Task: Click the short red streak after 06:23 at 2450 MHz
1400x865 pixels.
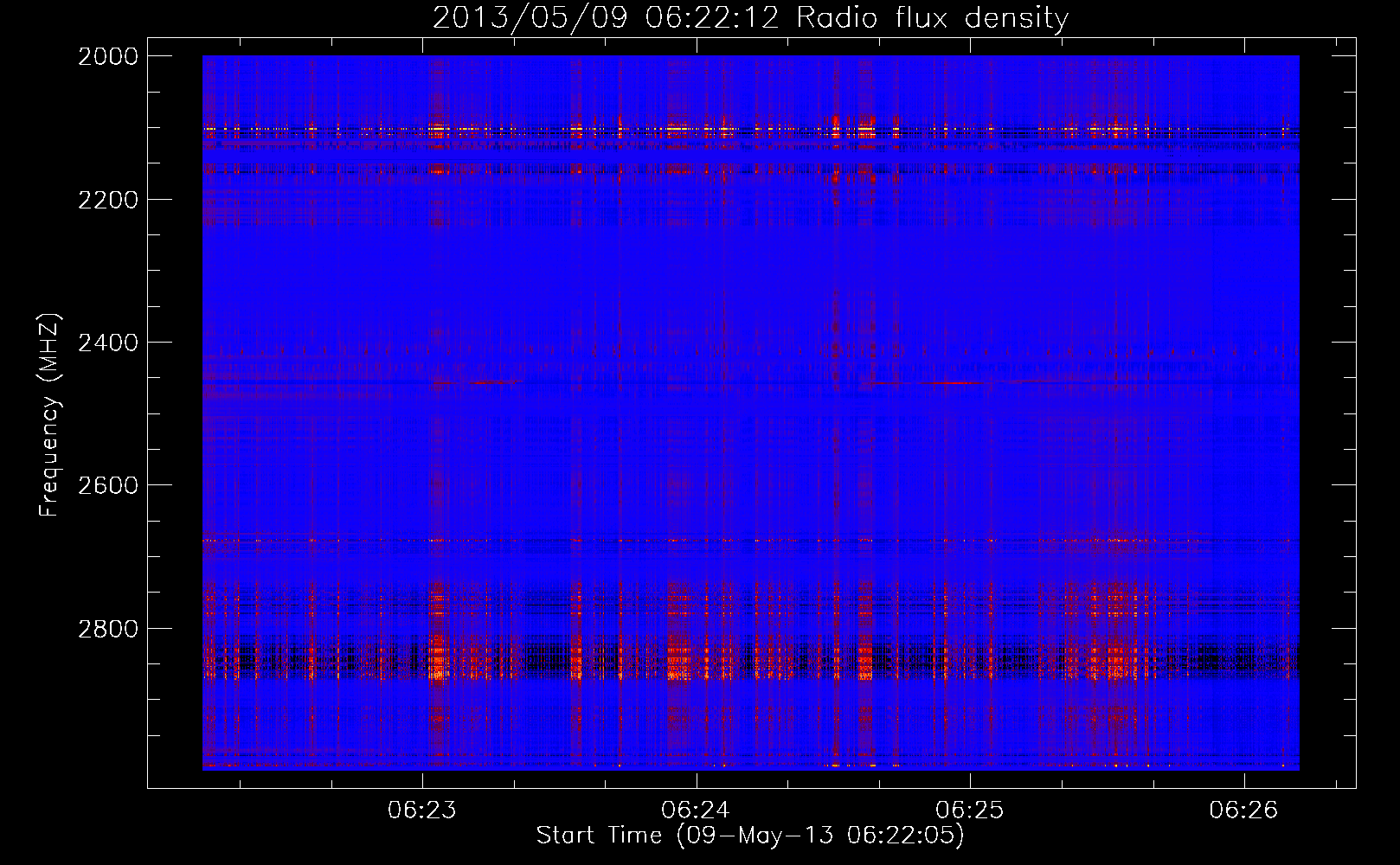Action: [x=495, y=381]
